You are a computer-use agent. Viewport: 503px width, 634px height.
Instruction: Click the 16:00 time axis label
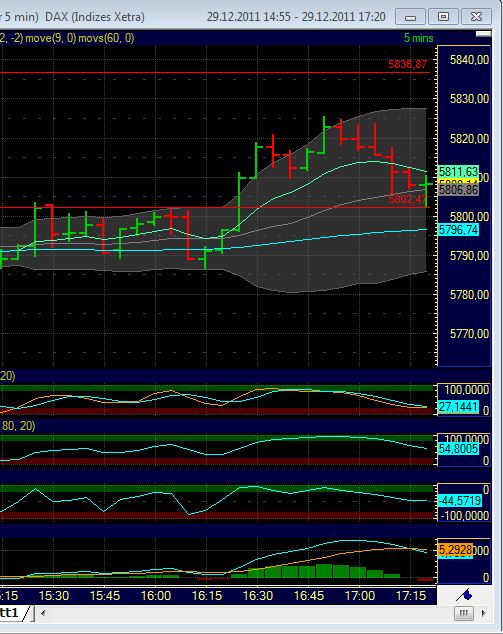(x=156, y=596)
